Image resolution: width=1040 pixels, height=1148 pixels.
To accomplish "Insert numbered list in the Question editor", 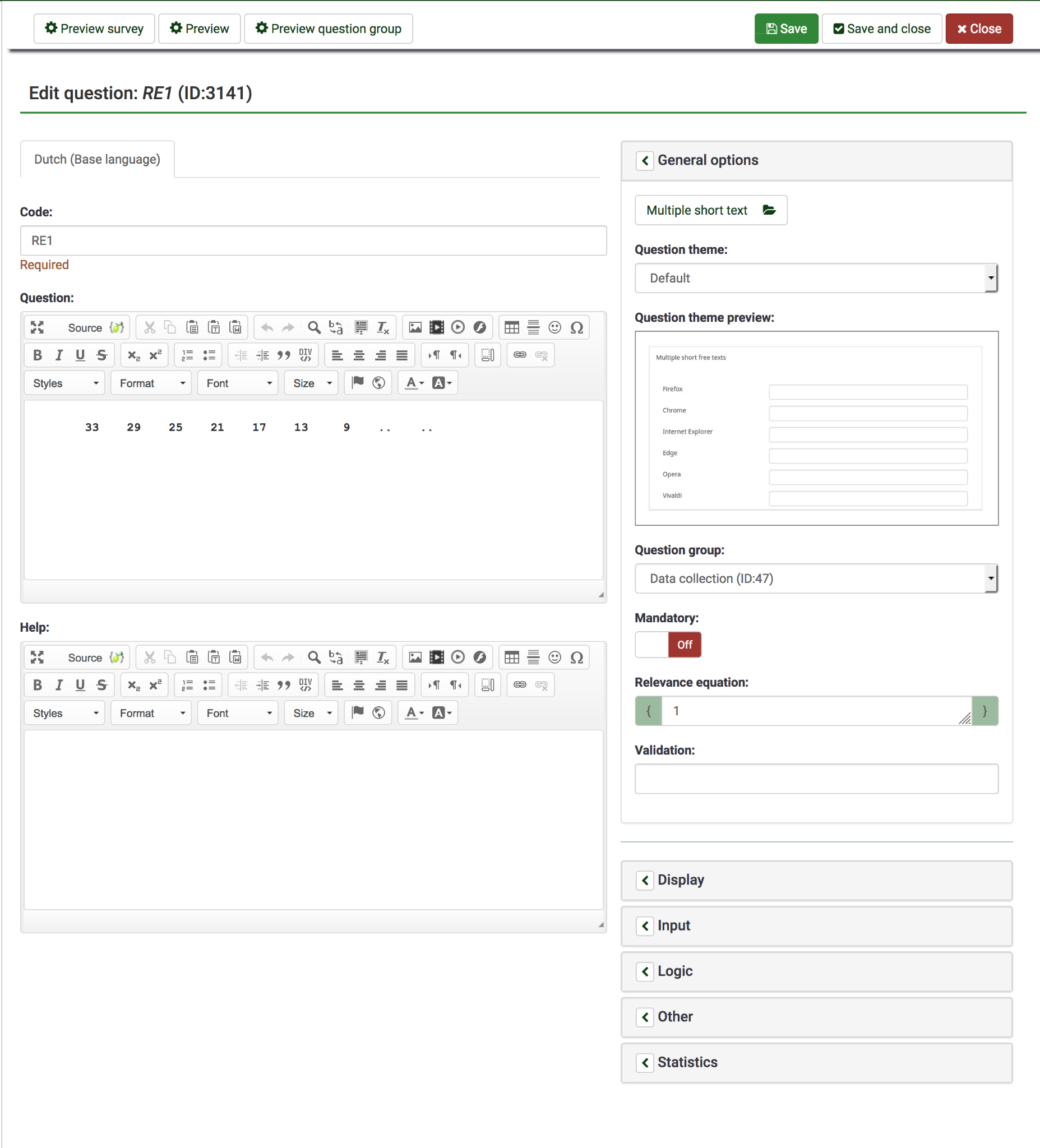I will (x=187, y=355).
